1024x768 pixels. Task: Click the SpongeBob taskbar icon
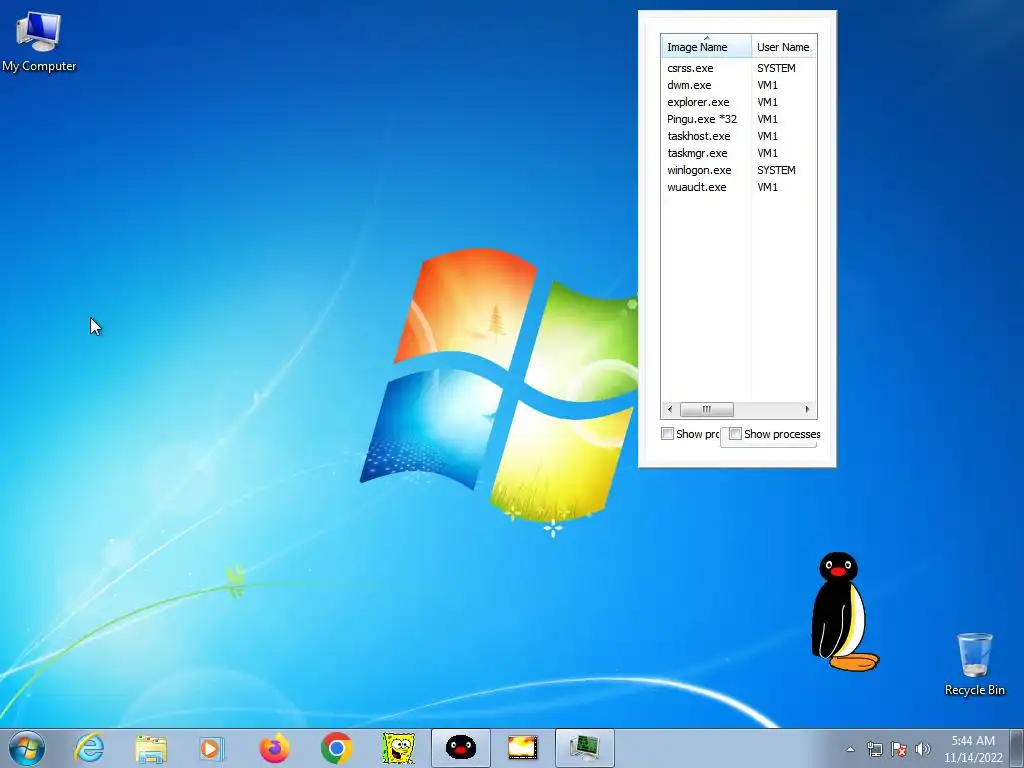click(398, 748)
